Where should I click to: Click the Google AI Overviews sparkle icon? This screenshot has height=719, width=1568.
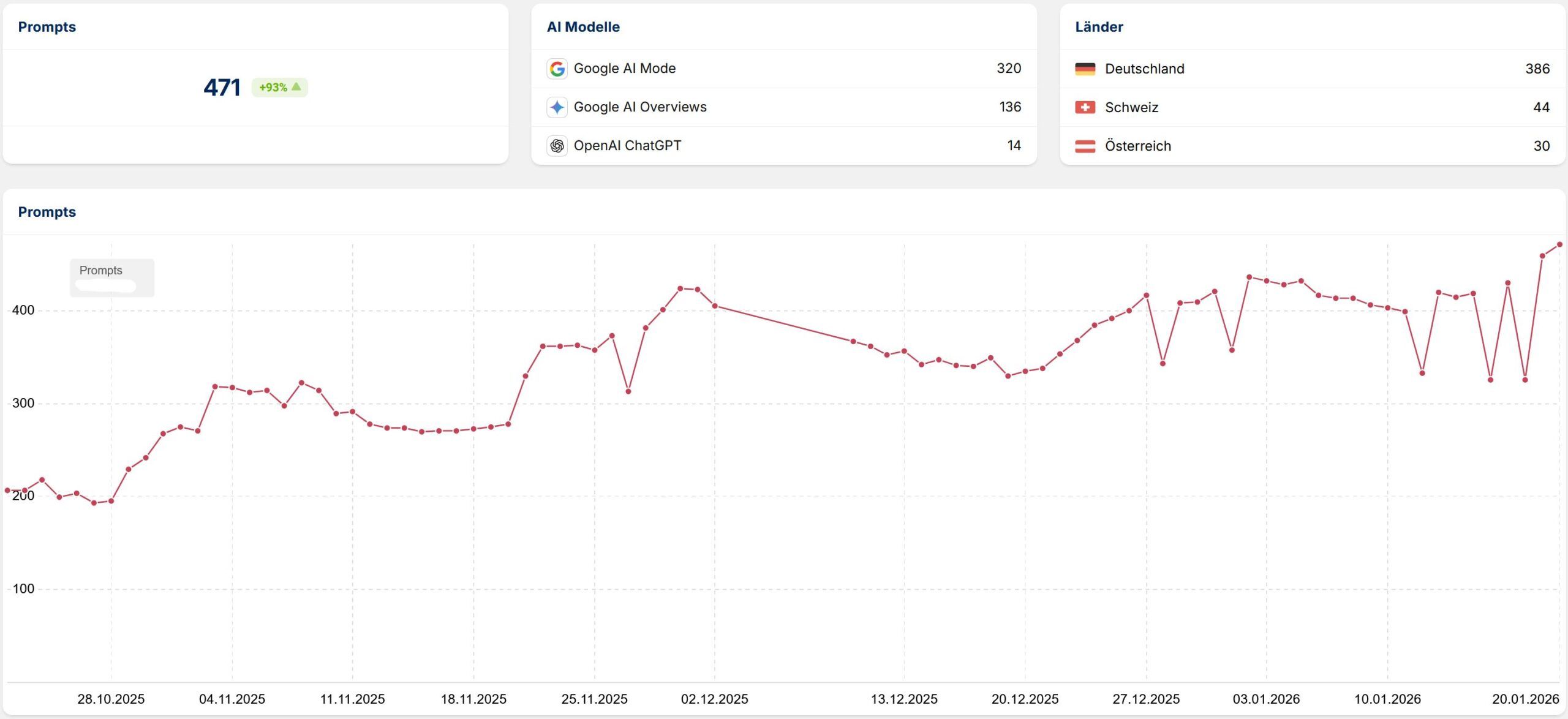(x=557, y=107)
